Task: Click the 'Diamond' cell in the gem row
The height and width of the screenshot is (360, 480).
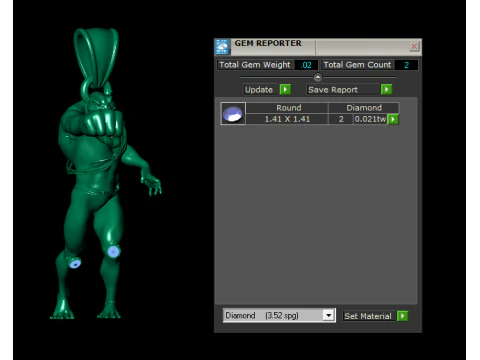Action: tap(364, 108)
